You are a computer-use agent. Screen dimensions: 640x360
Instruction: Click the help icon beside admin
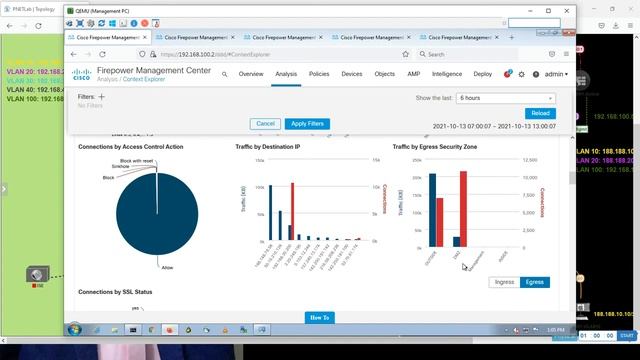click(x=536, y=74)
